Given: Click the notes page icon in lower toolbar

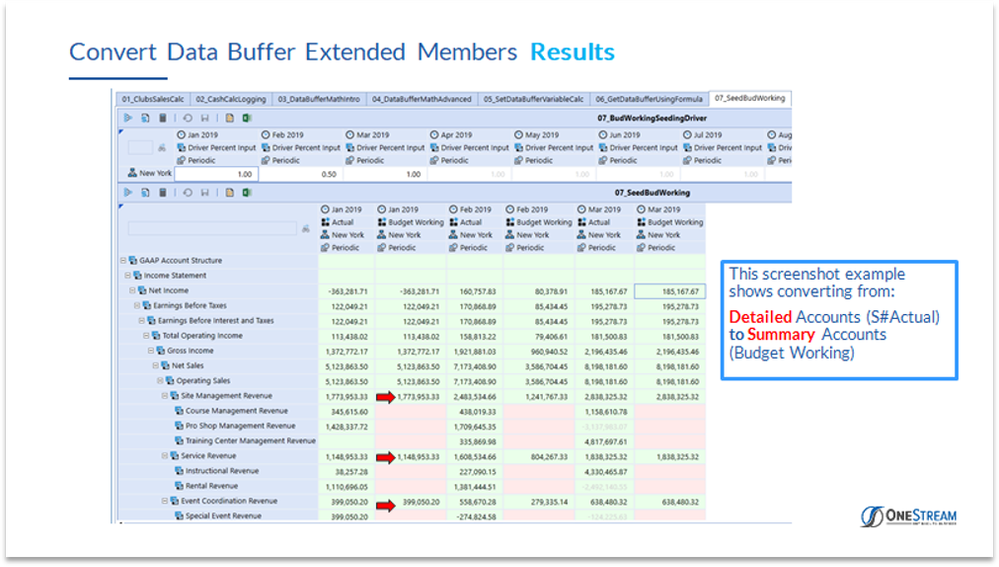Looking at the screenshot, I should pyautogui.click(x=229, y=192).
